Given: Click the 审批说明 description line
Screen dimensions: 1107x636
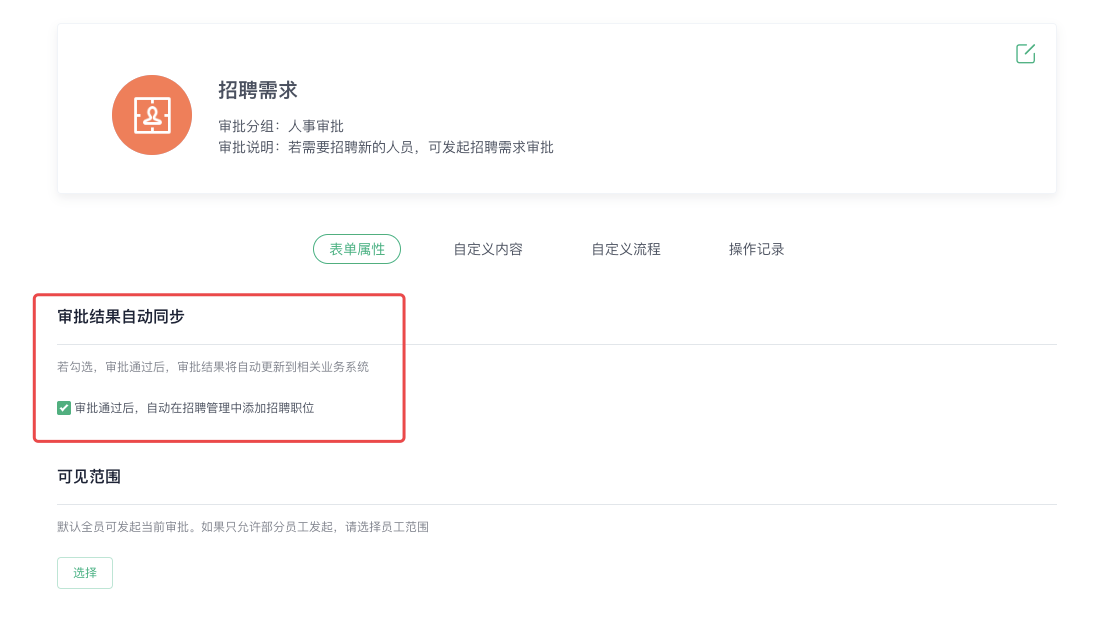Looking at the screenshot, I should point(386,147).
